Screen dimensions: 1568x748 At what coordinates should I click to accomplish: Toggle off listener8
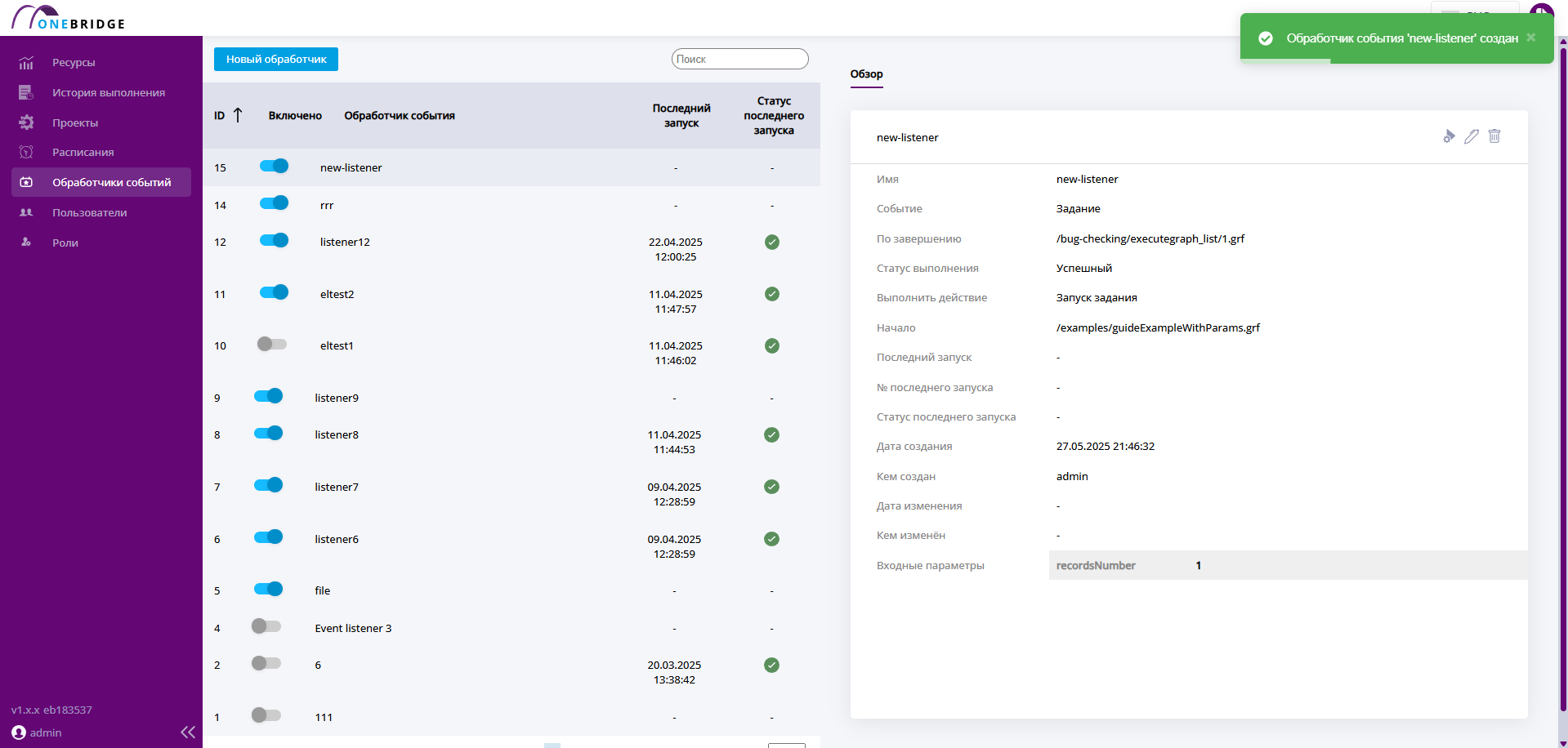[268, 433]
